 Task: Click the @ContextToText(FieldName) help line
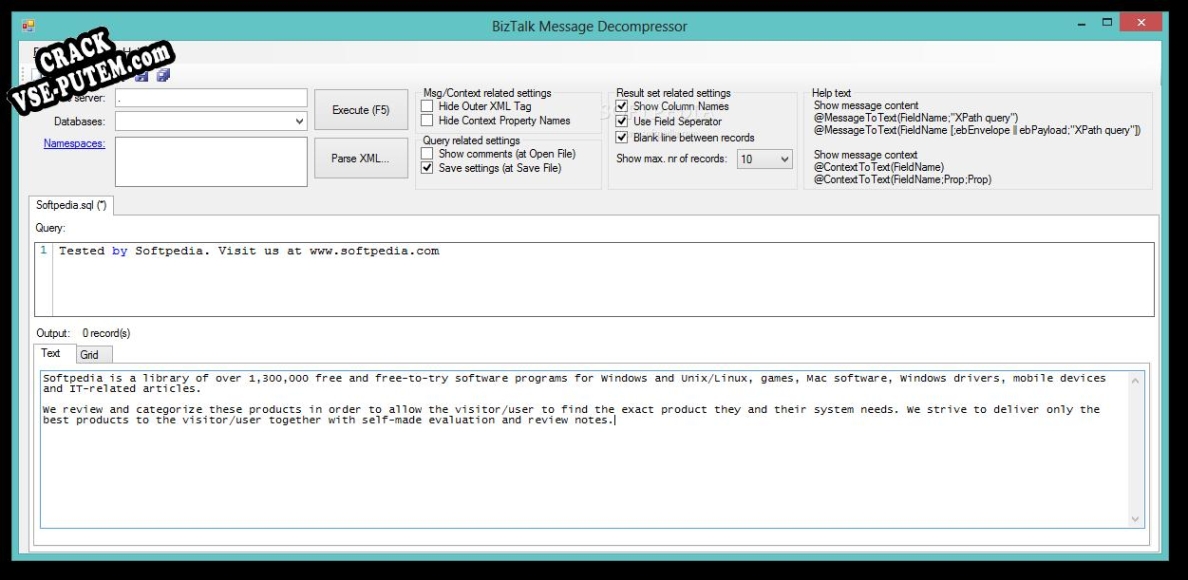[879, 167]
